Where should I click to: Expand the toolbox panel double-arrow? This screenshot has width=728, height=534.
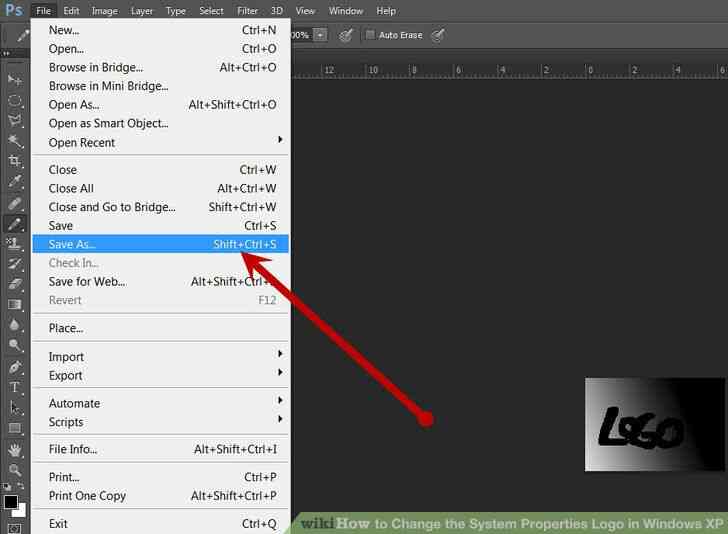coord(6,53)
